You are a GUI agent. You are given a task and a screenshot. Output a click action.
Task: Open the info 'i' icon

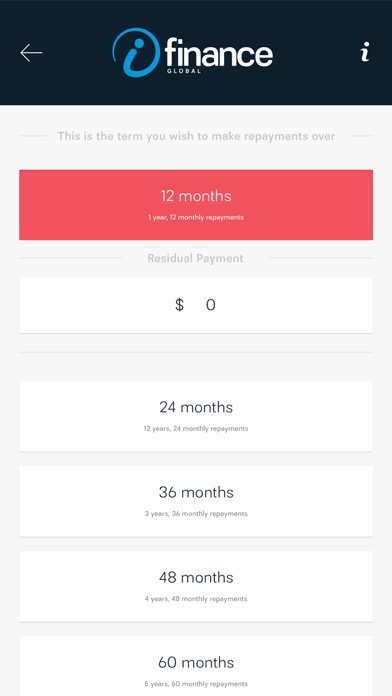pyautogui.click(x=364, y=52)
